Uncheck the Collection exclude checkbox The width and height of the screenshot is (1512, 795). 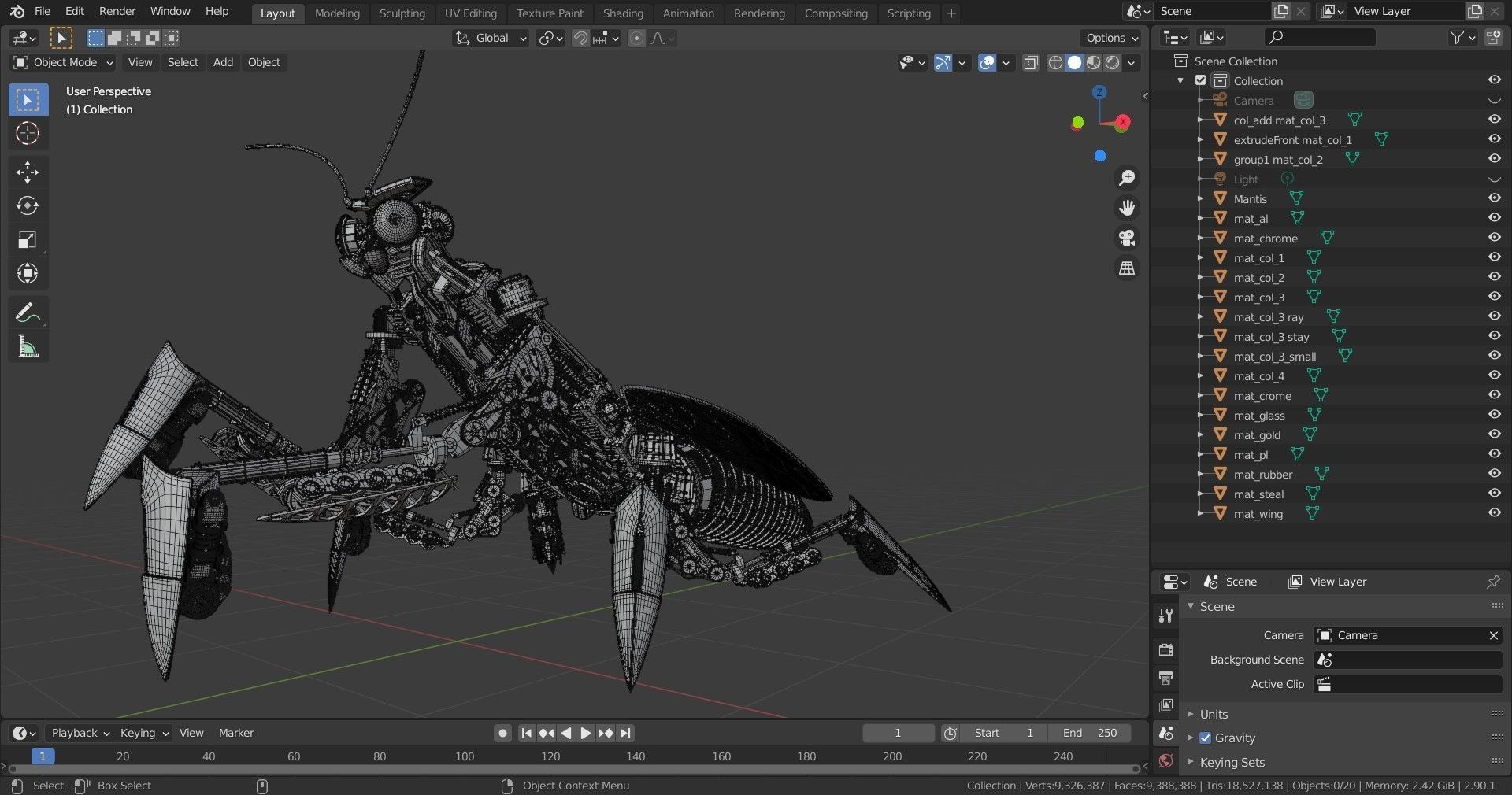click(1200, 80)
